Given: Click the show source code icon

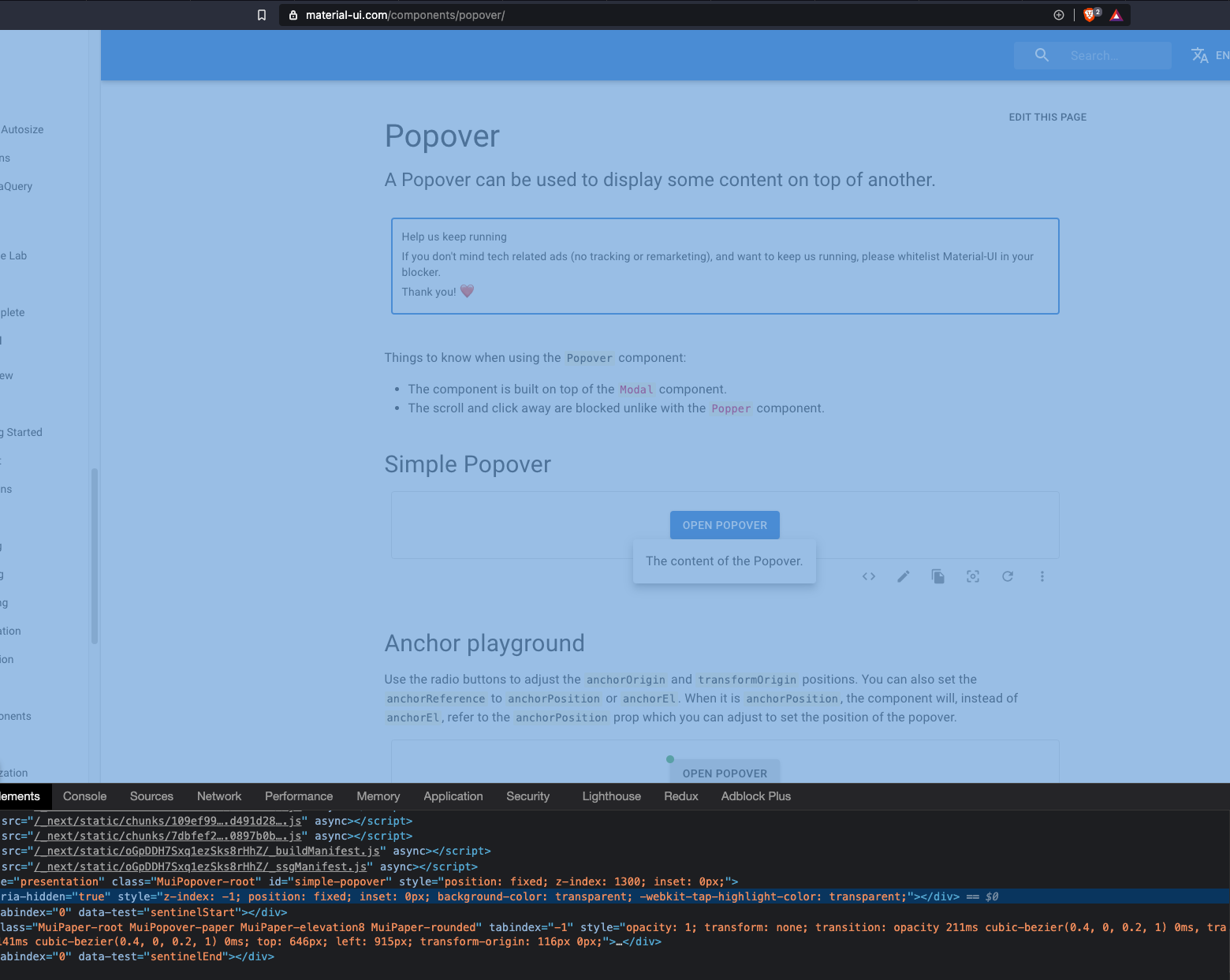Looking at the screenshot, I should [868, 576].
